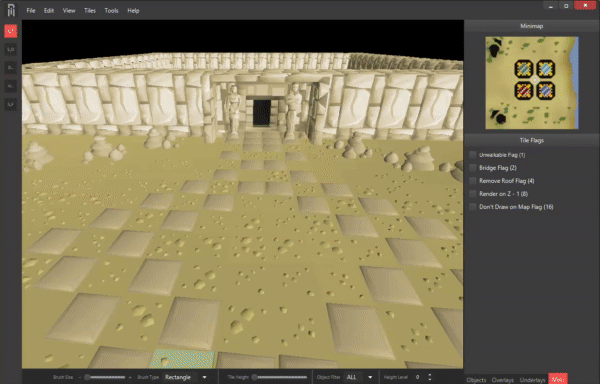Click the minimap preview image
Viewport: 600px width, 384px height.
[x=532, y=83]
